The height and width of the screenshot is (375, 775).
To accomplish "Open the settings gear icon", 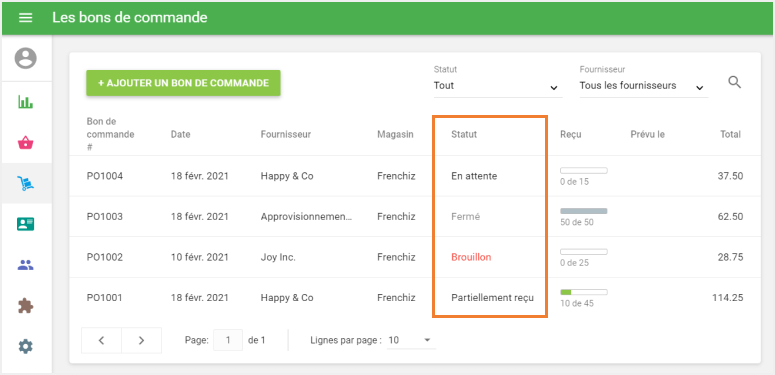I will pos(26,346).
